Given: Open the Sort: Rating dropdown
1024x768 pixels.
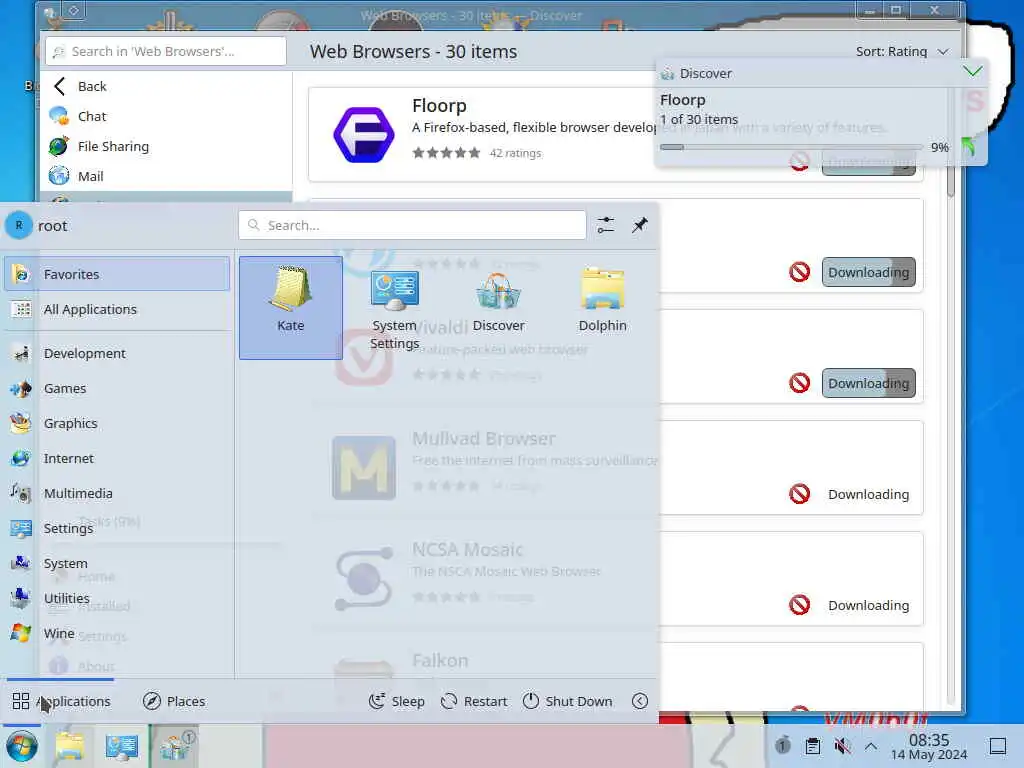Looking at the screenshot, I should tap(902, 52).
